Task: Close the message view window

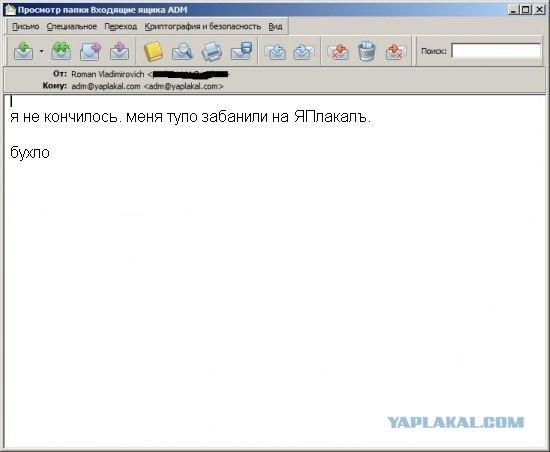Action: (x=539, y=10)
